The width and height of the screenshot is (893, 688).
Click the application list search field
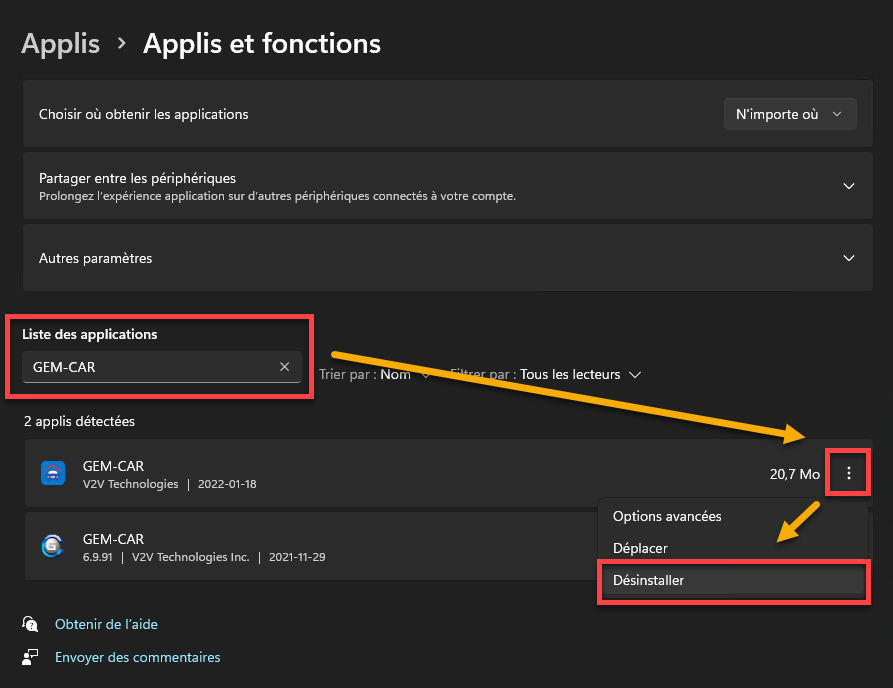point(162,367)
